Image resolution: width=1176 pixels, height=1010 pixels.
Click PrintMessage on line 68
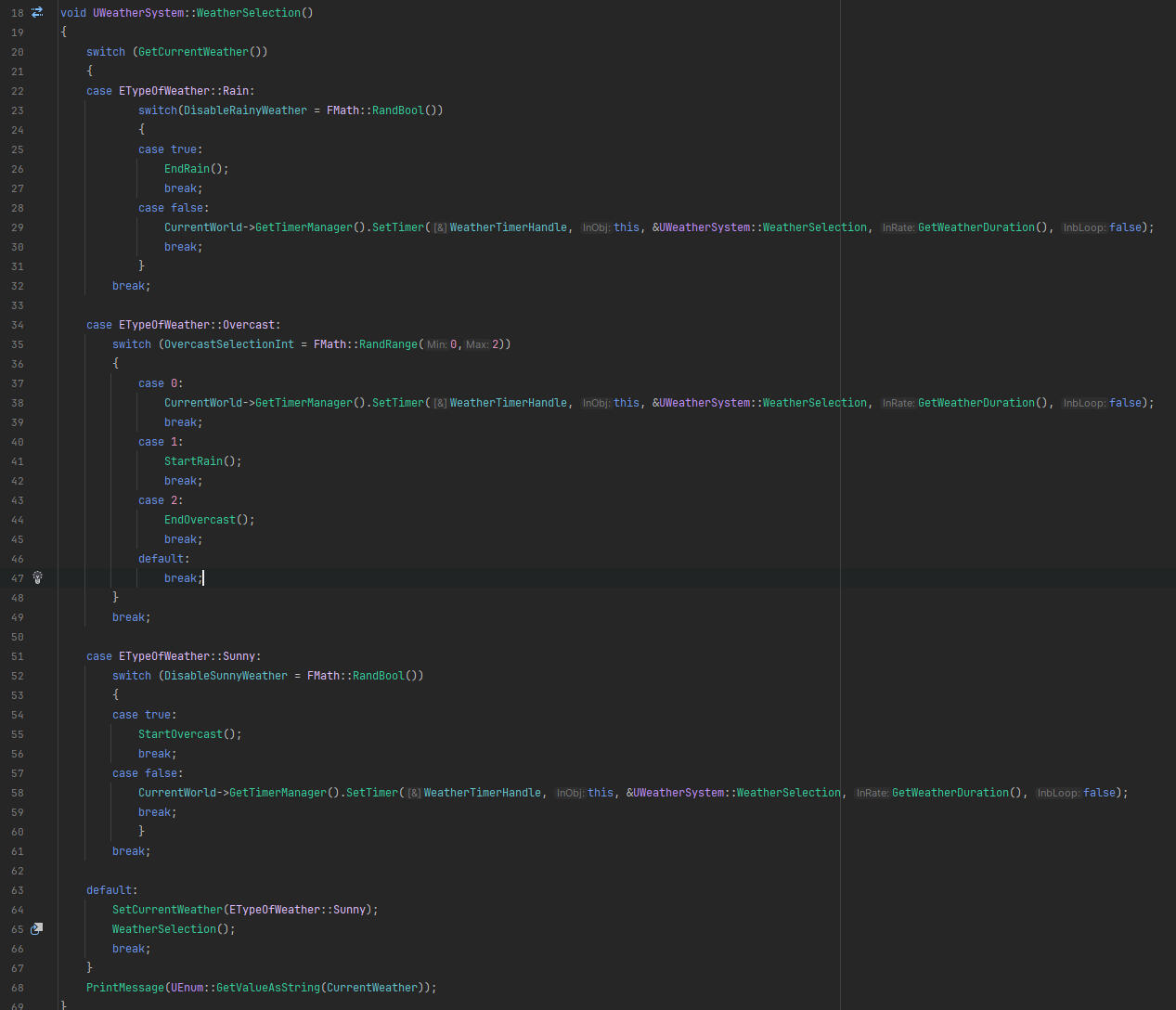[125, 988]
